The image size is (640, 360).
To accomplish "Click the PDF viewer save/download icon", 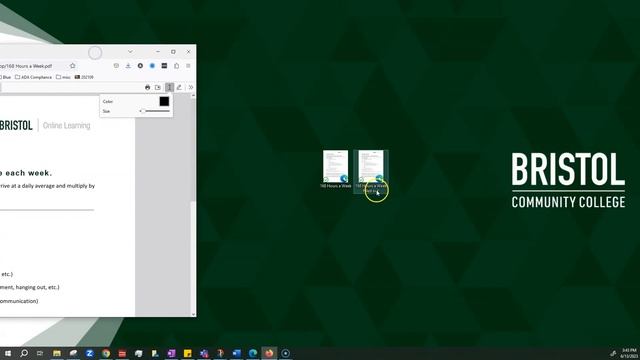I will [x=158, y=87].
